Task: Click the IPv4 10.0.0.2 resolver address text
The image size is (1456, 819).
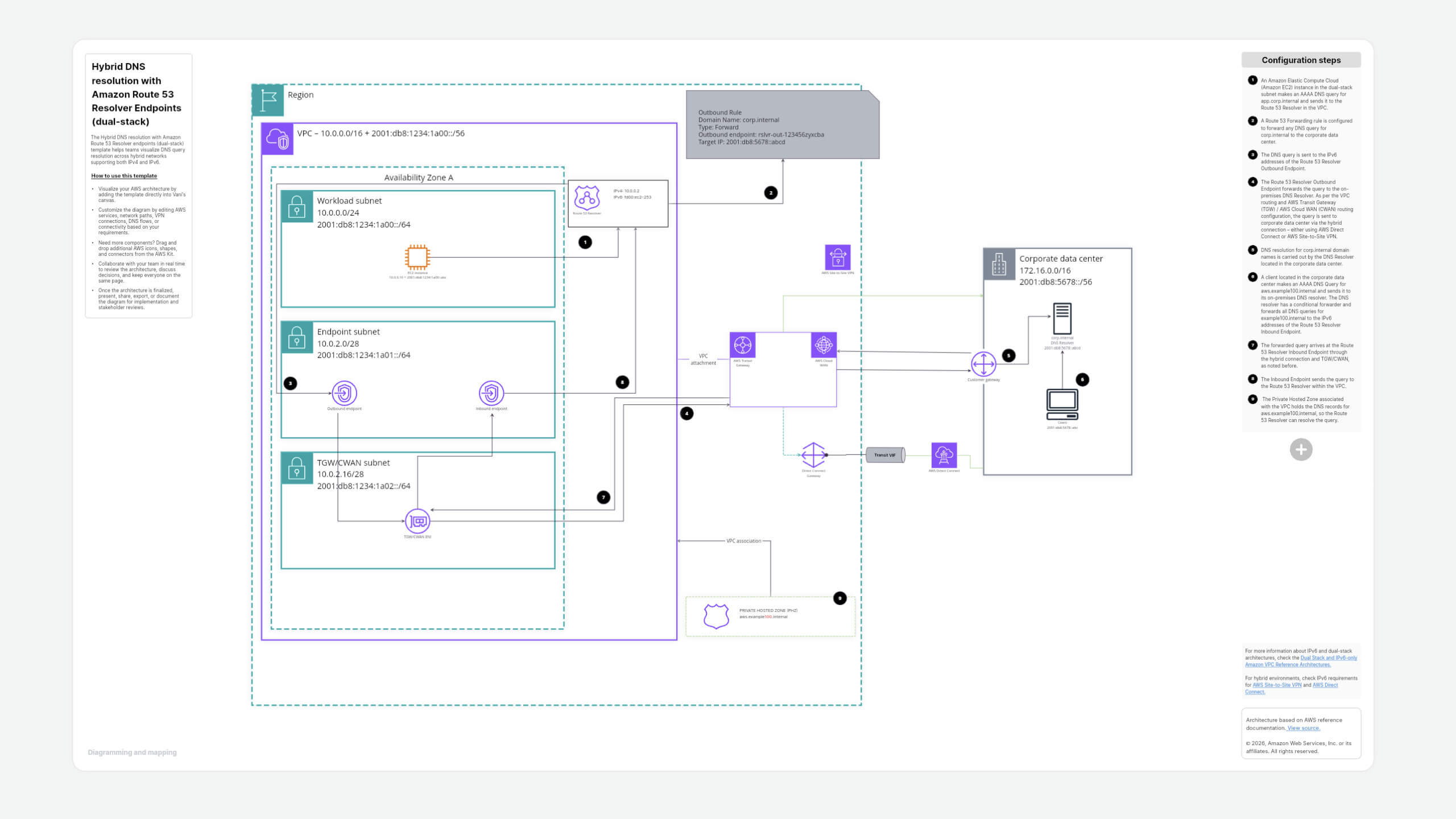Action: click(626, 191)
